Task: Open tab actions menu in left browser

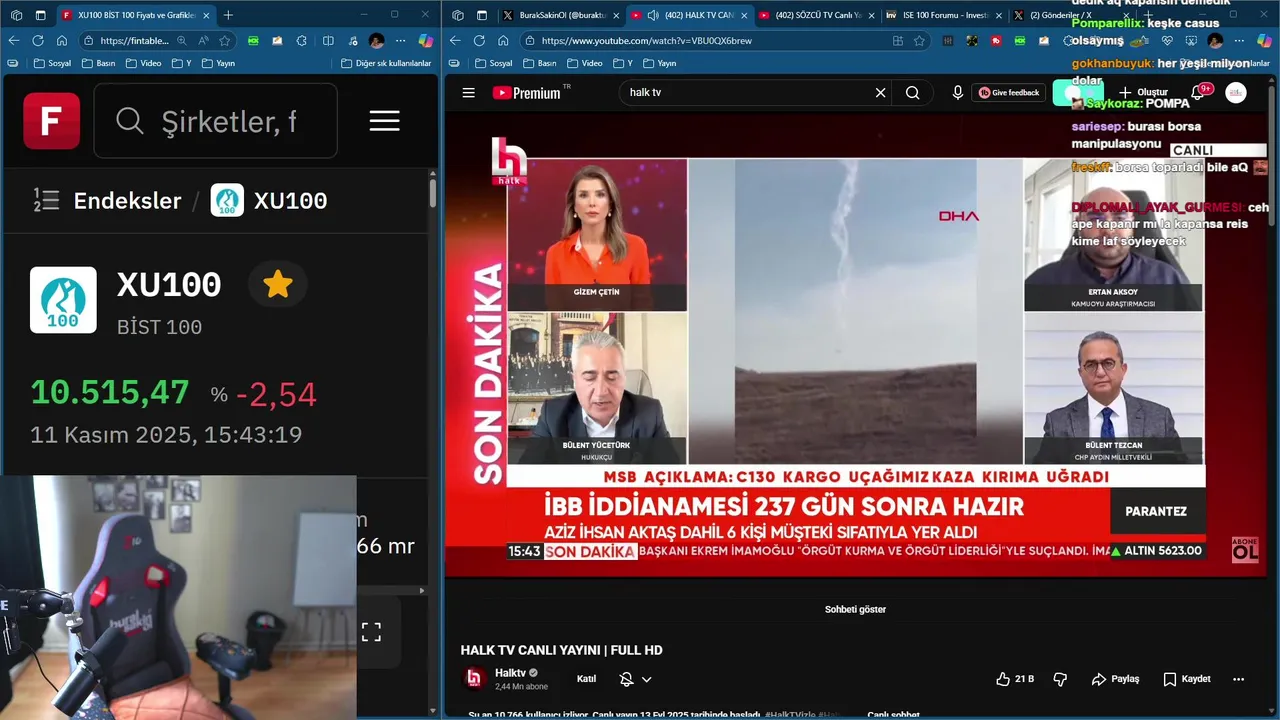Action: click(x=40, y=15)
